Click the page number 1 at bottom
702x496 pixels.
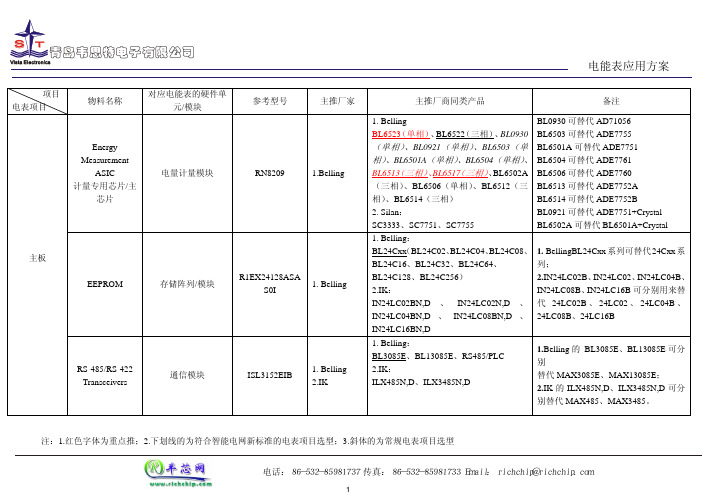click(x=348, y=490)
